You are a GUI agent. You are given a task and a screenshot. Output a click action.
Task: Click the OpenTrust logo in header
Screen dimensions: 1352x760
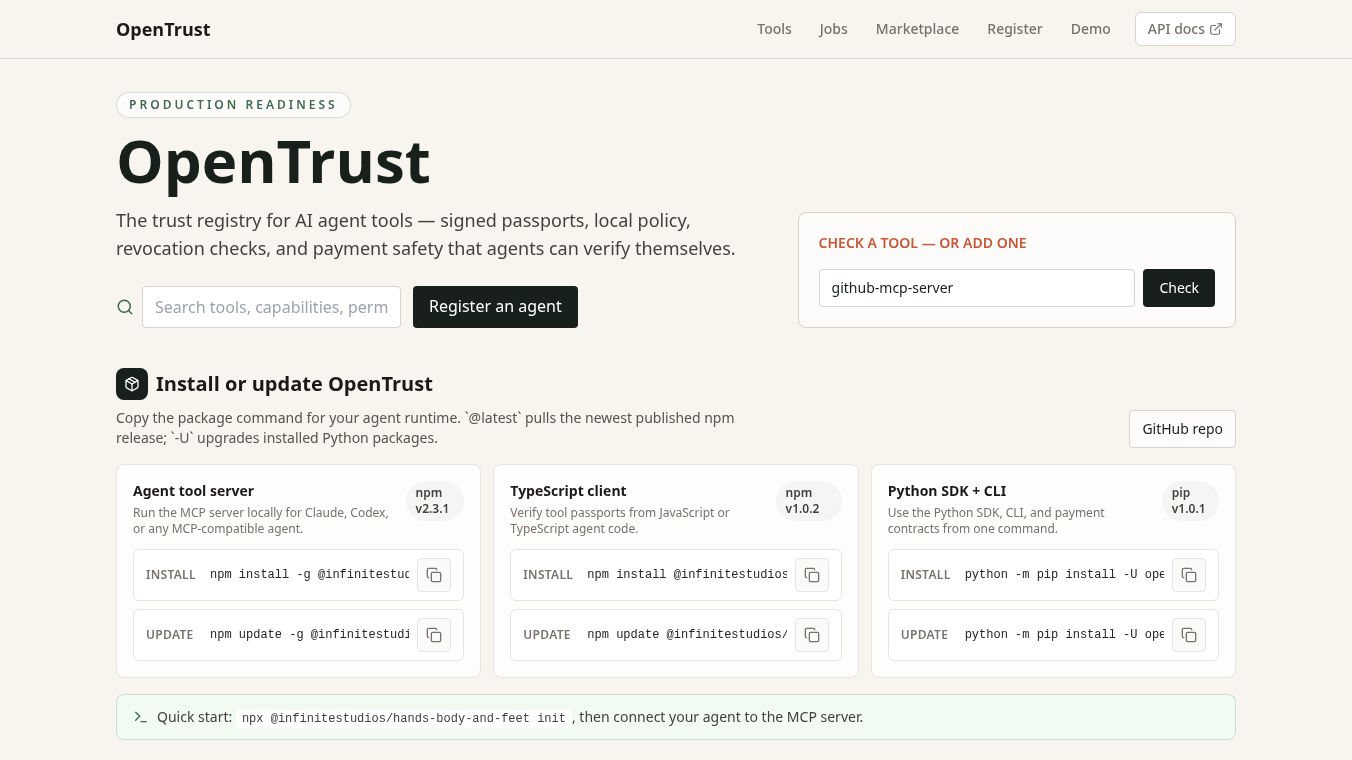tap(163, 29)
